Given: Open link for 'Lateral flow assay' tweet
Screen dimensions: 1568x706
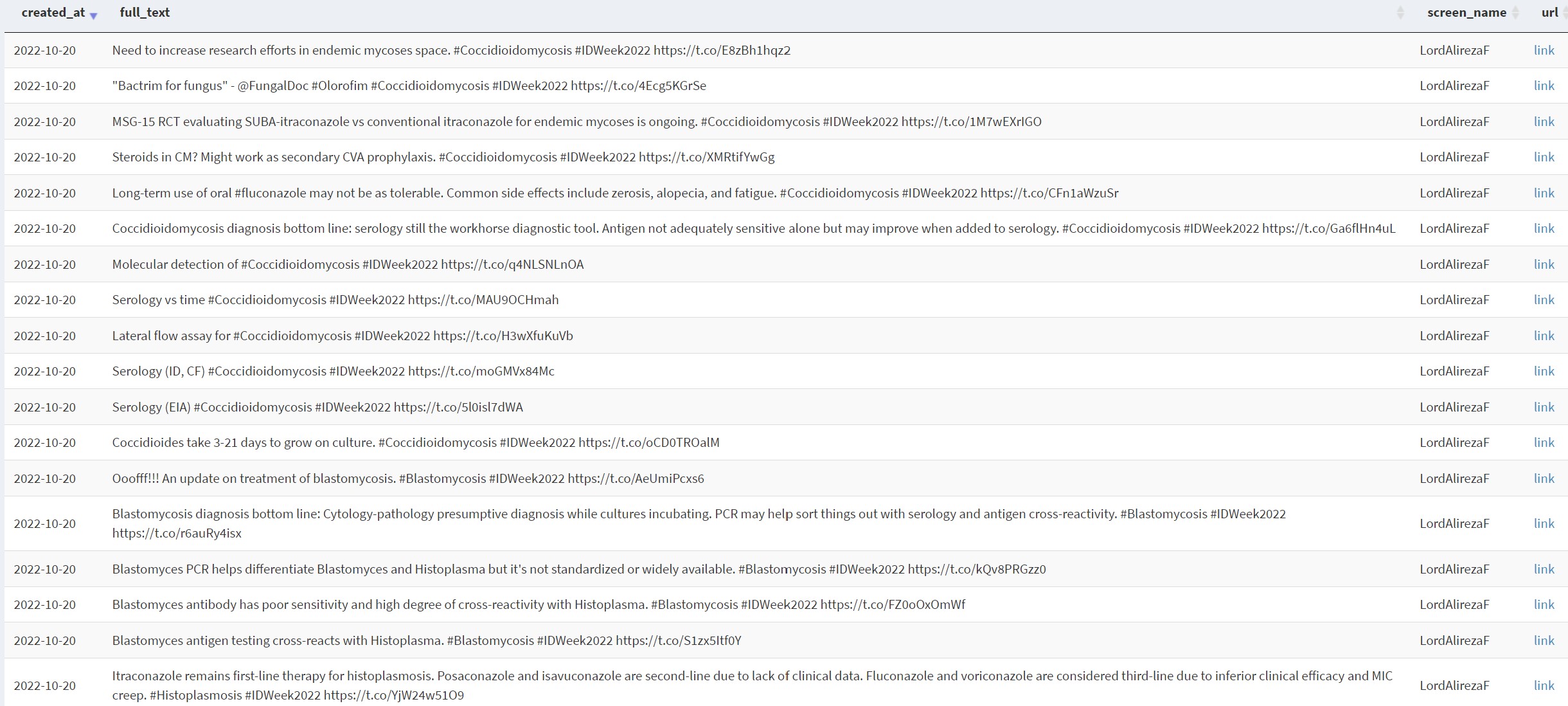Looking at the screenshot, I should tap(1544, 336).
